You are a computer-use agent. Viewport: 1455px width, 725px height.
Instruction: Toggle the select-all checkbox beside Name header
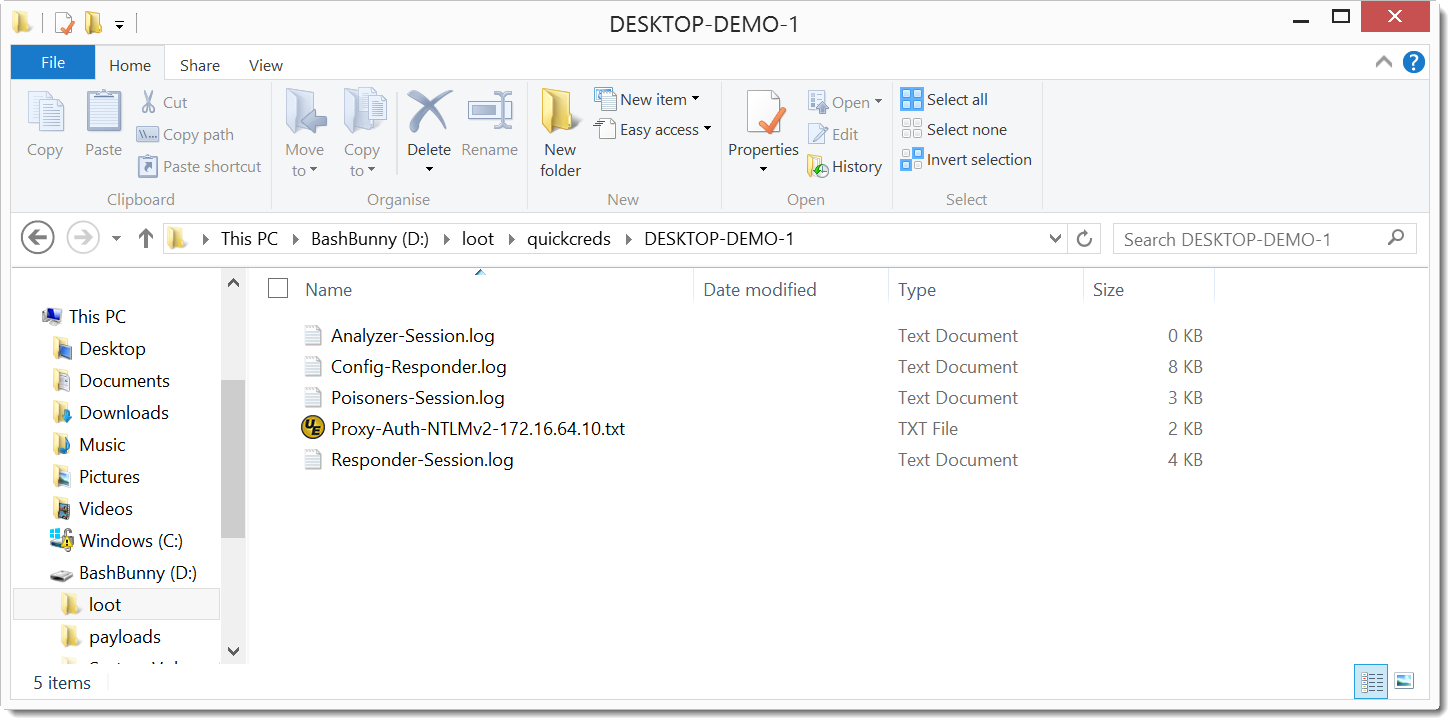pos(278,289)
